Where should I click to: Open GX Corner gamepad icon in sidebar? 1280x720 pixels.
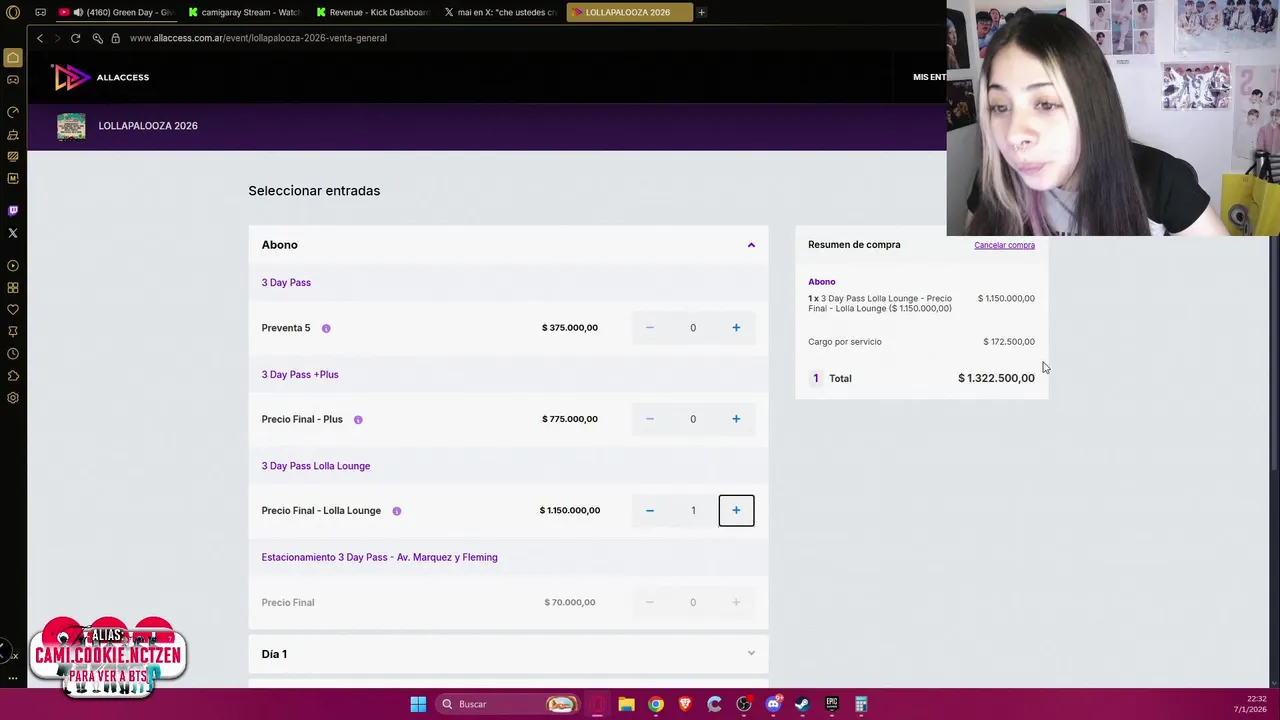[13, 80]
